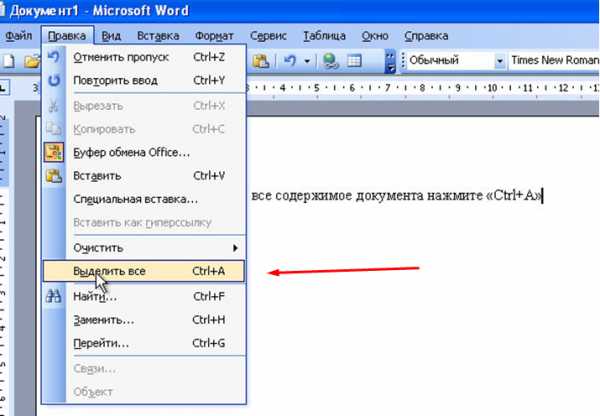Click the paste icon beside Вставить
Viewport: 600px width, 416px height.
pyautogui.click(x=54, y=176)
